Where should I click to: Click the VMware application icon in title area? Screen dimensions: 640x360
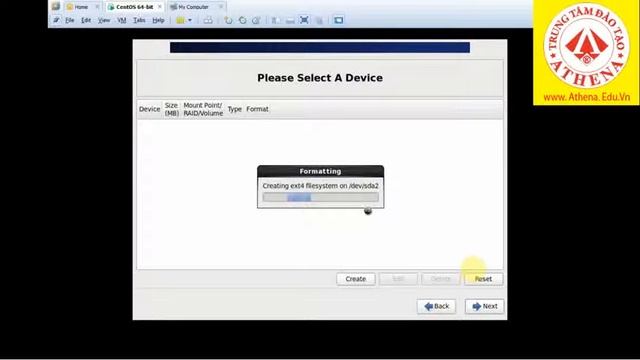pos(56,6)
